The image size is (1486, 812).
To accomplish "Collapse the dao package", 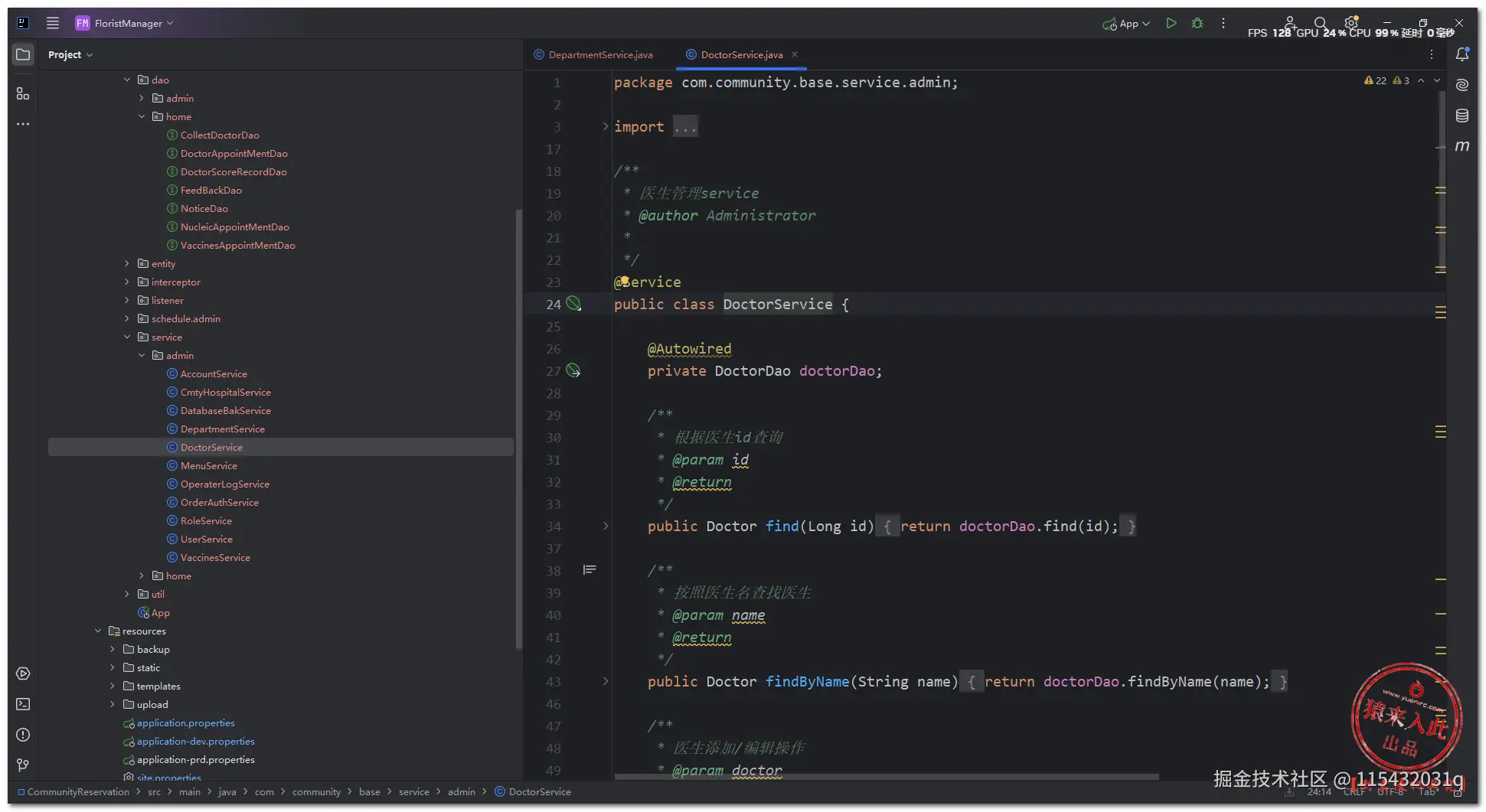I will coord(127,80).
